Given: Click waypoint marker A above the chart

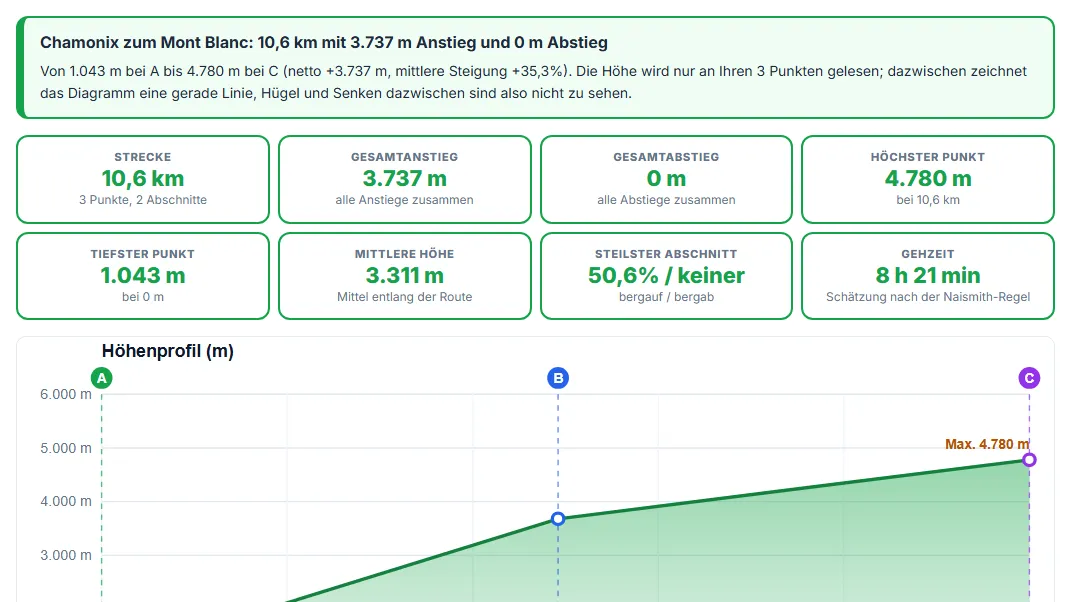Looking at the screenshot, I should click(x=102, y=378).
